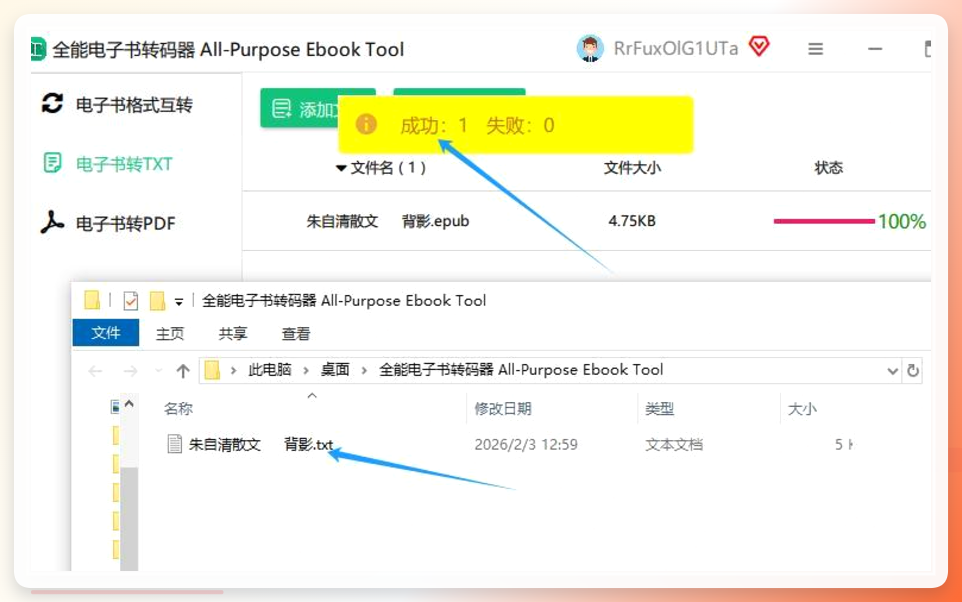The height and width of the screenshot is (602, 962).
Task: Click the PDF Acrobat-style sidebar icon
Action: point(52,222)
